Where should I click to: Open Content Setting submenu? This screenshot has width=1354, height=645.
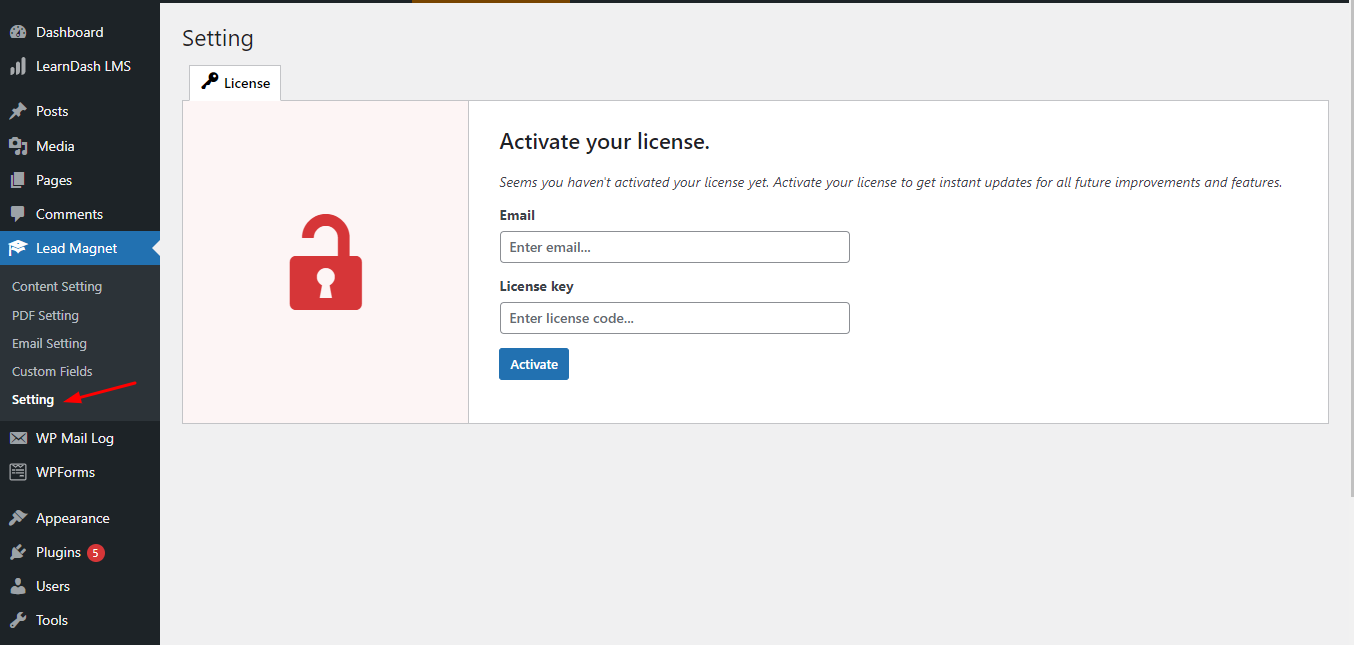click(57, 287)
